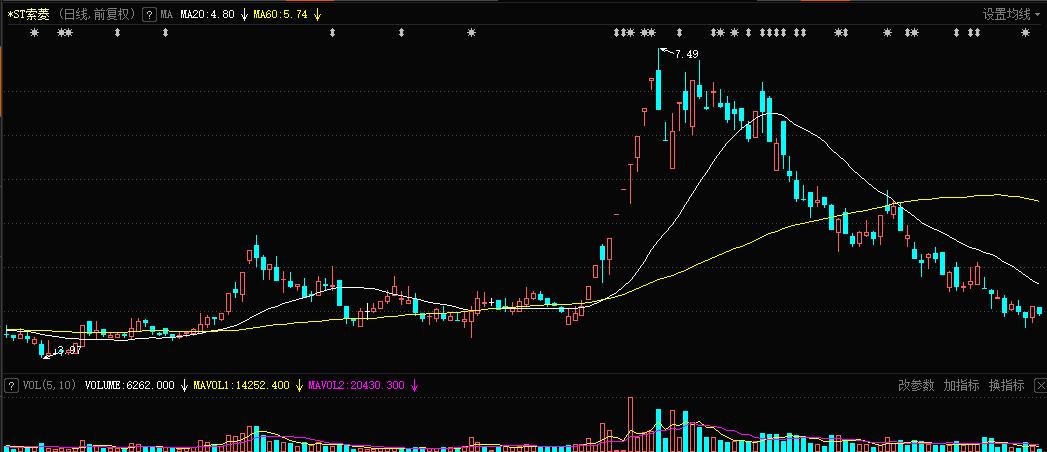Click the 2.97 low price label

tap(69, 350)
